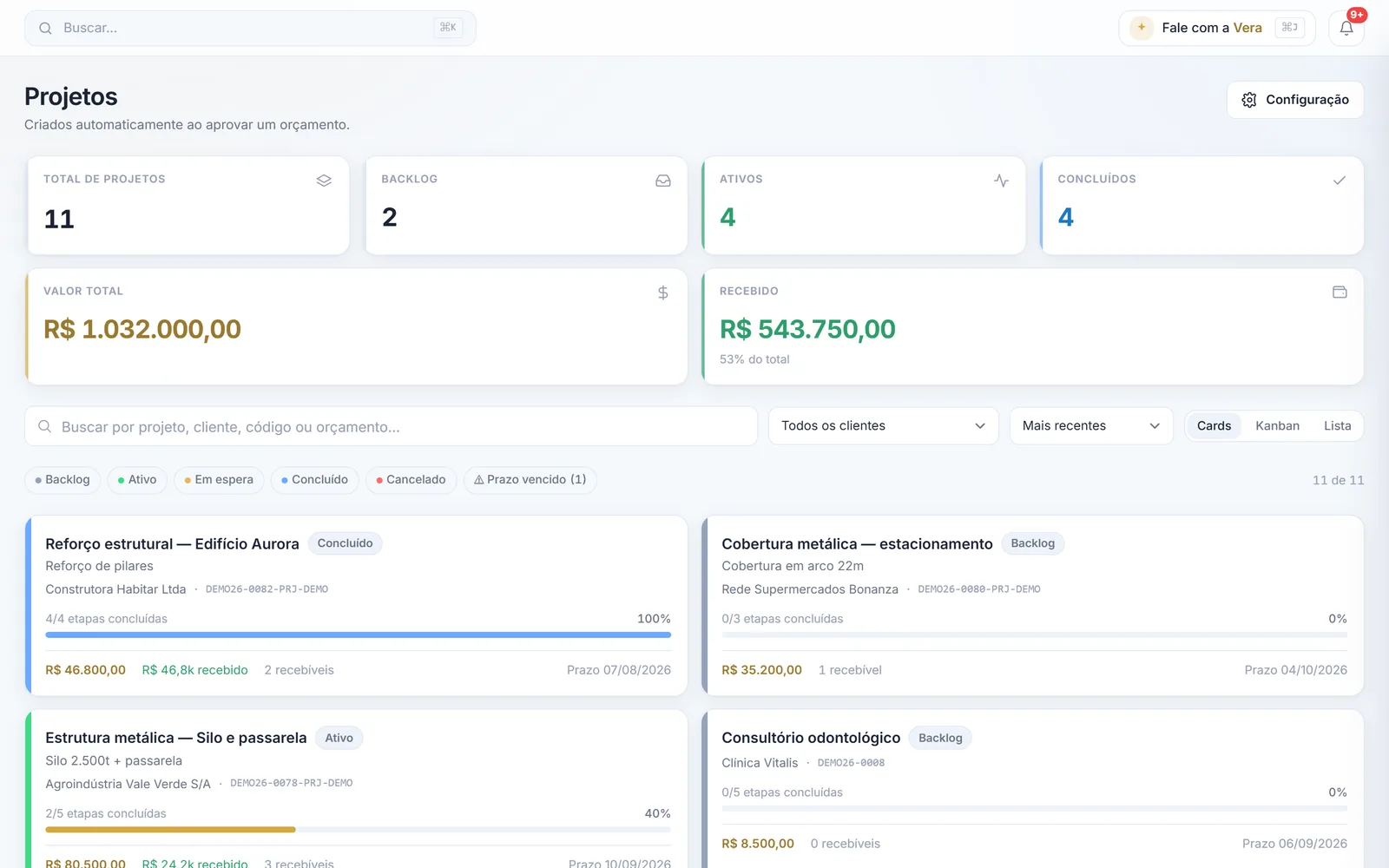Toggle the Prazo vencido (1) filter
Screen dimensions: 1389x868
coord(530,480)
